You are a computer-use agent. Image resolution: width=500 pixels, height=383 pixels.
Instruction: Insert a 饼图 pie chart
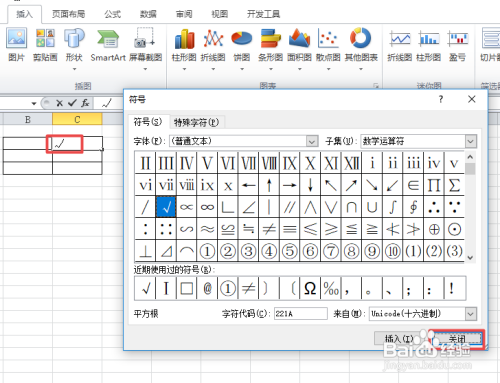pos(242,47)
